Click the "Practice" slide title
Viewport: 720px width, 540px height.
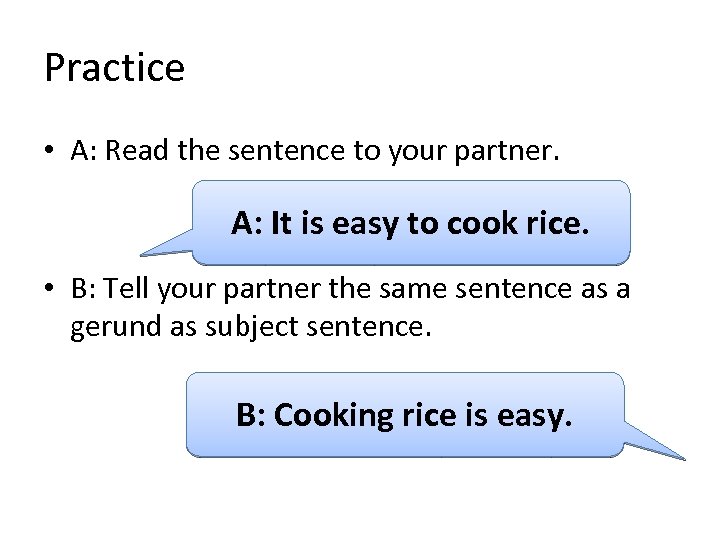(114, 68)
